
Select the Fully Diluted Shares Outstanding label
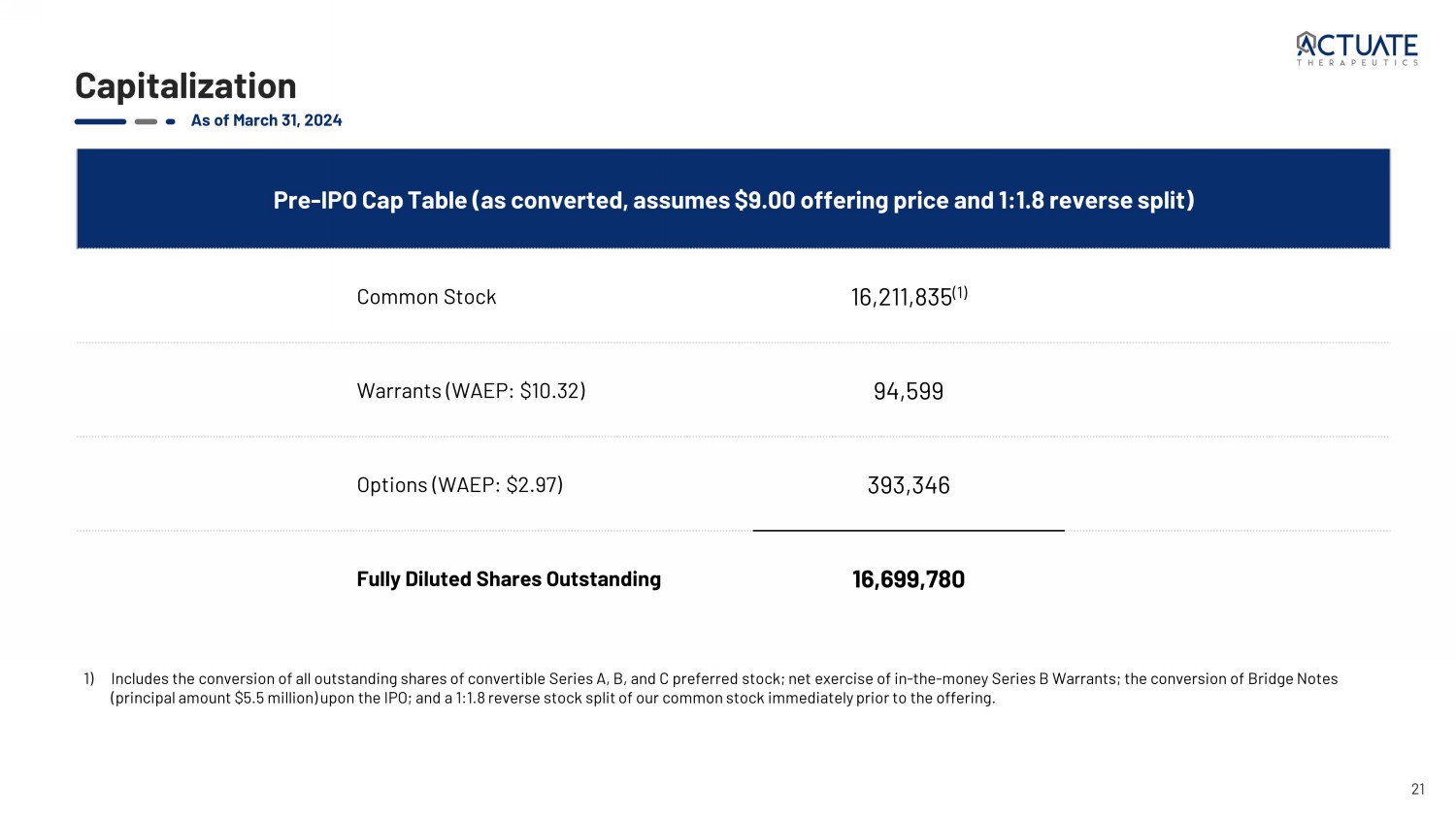tap(509, 579)
